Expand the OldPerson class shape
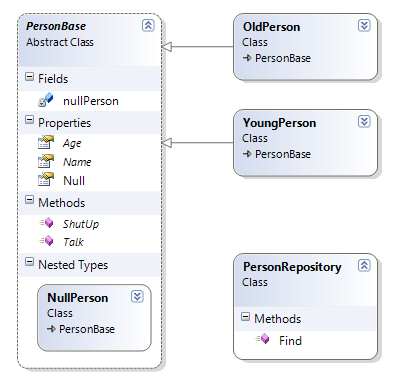Viewport: 398px width, 385px height. [x=364, y=25]
